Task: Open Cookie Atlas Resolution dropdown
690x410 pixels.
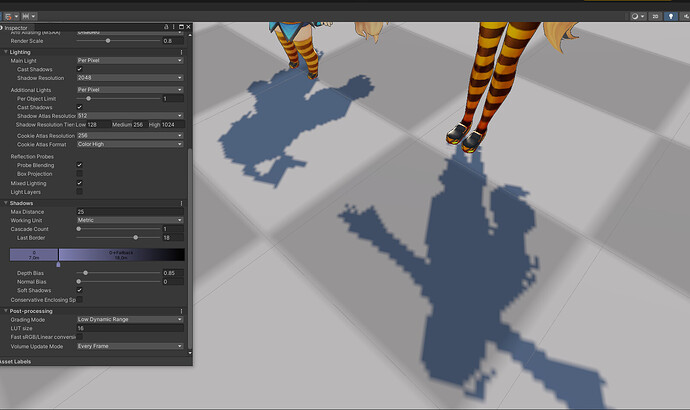Action: pos(130,135)
